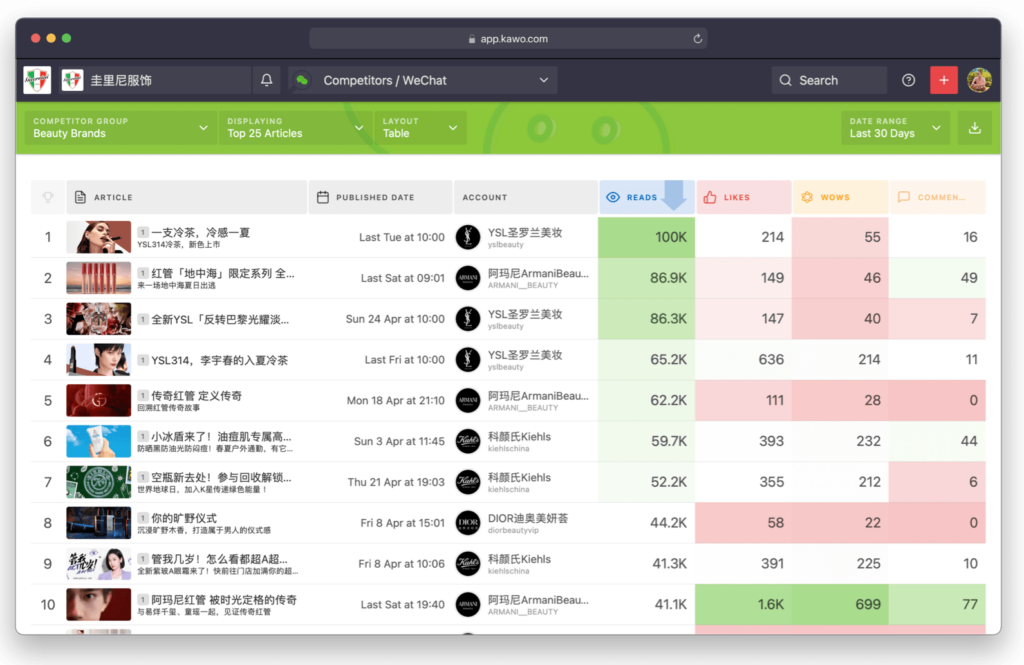This screenshot has height=665, width=1024.
Task: Click the date Sun 3 Apr at 11:45
Action: point(399,442)
